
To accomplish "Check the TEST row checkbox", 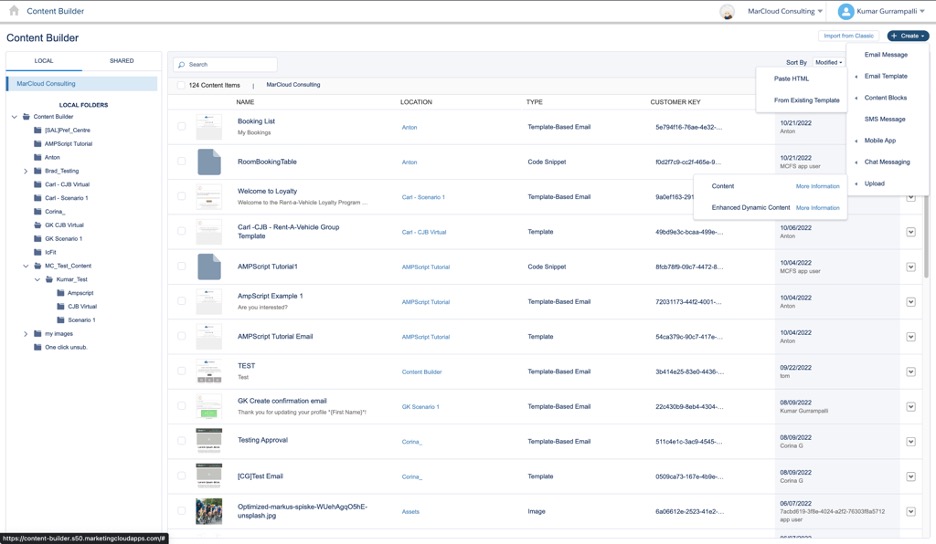I will 181,371.
